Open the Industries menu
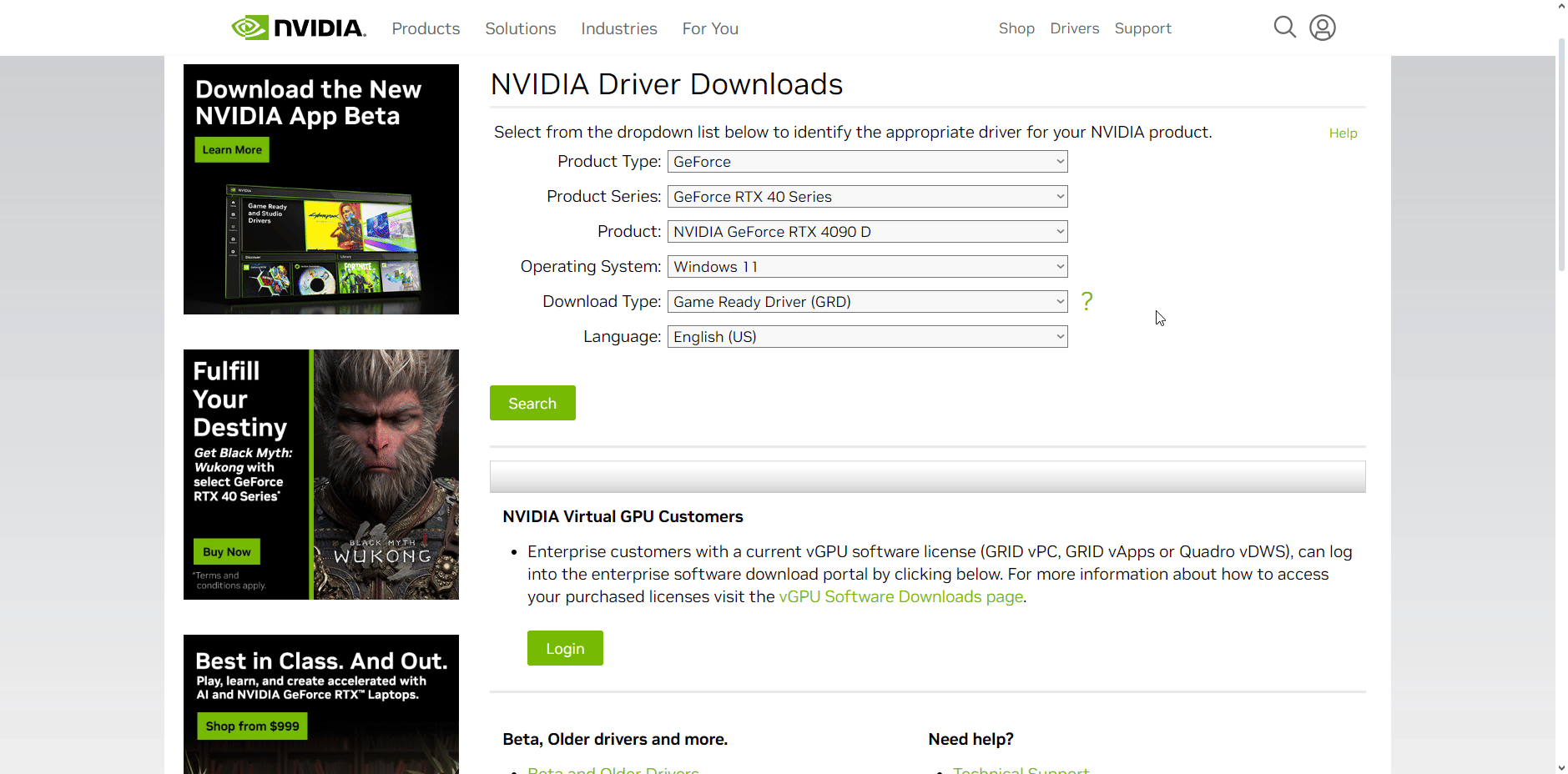The height and width of the screenshot is (774, 1568). [x=618, y=28]
